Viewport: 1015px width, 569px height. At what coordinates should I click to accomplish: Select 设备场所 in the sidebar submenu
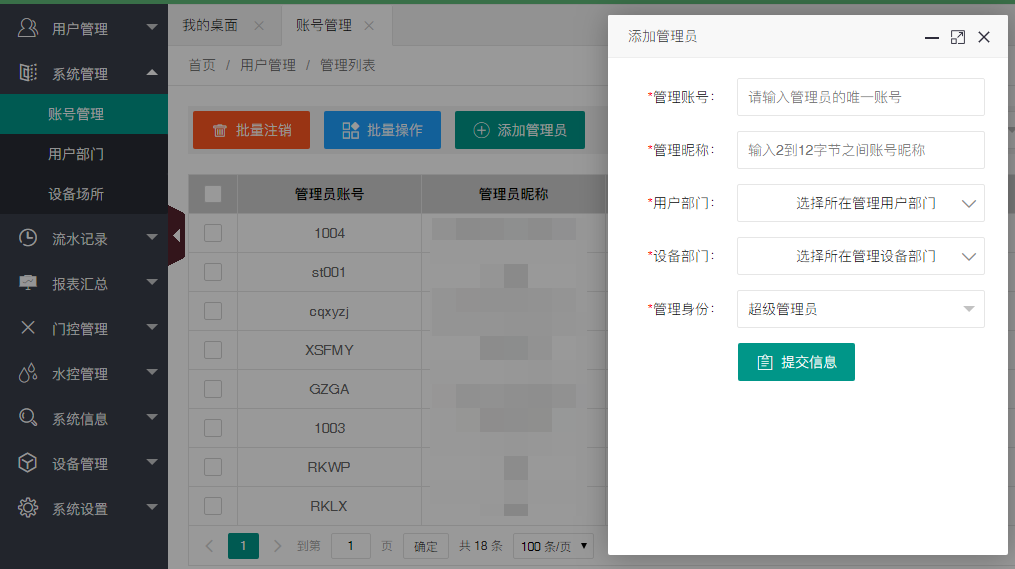(84, 194)
